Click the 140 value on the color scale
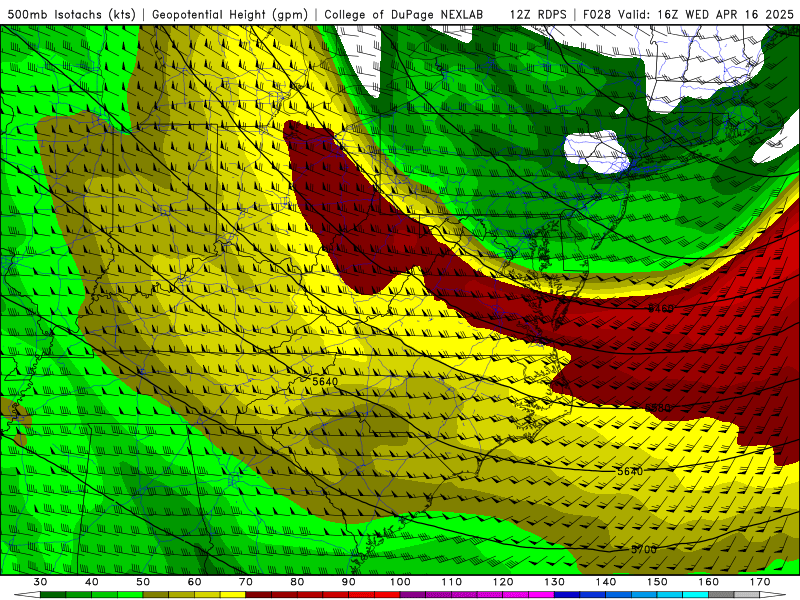This screenshot has width=800, height=600. (606, 582)
